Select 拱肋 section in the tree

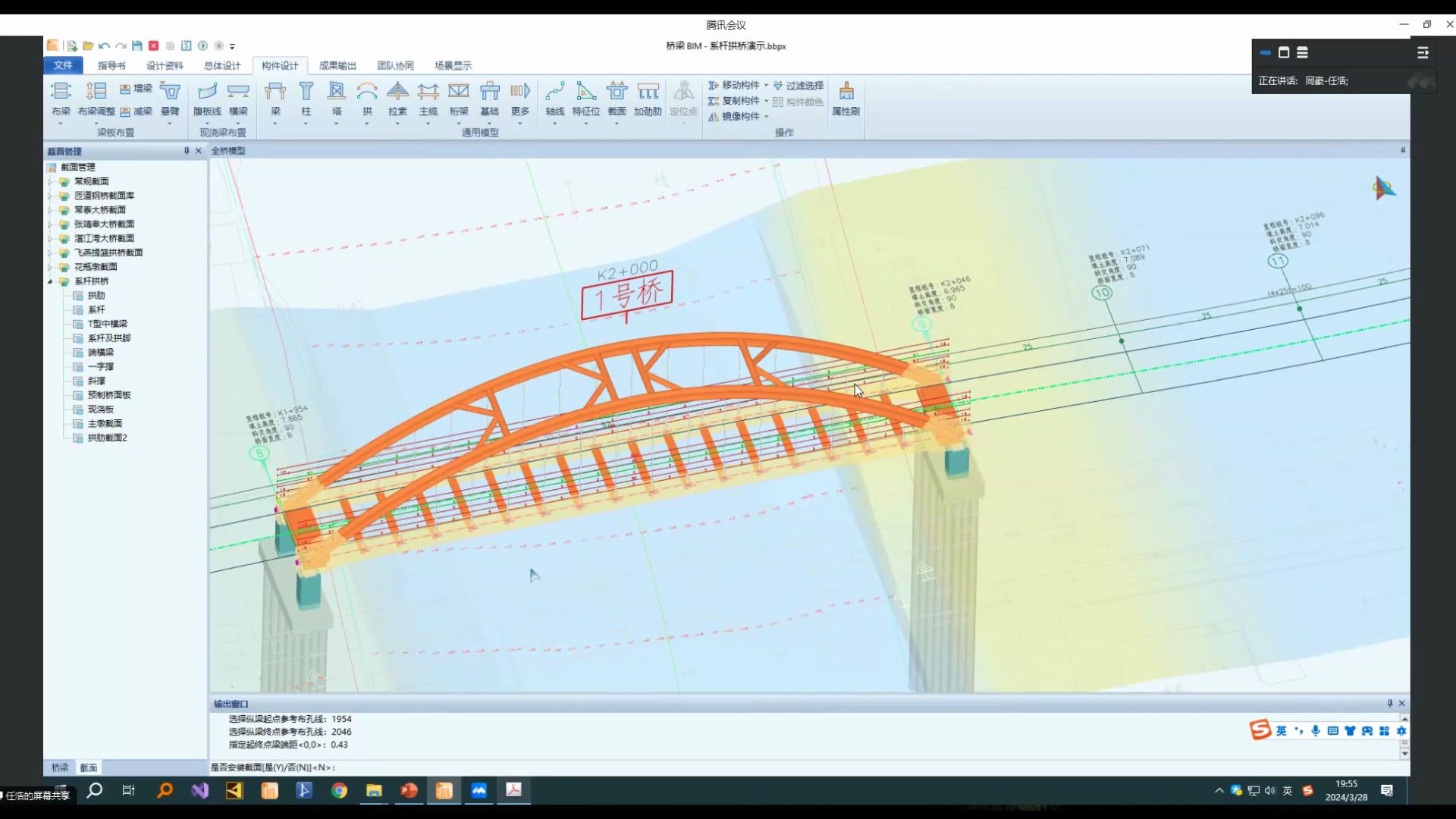pyautogui.click(x=96, y=296)
